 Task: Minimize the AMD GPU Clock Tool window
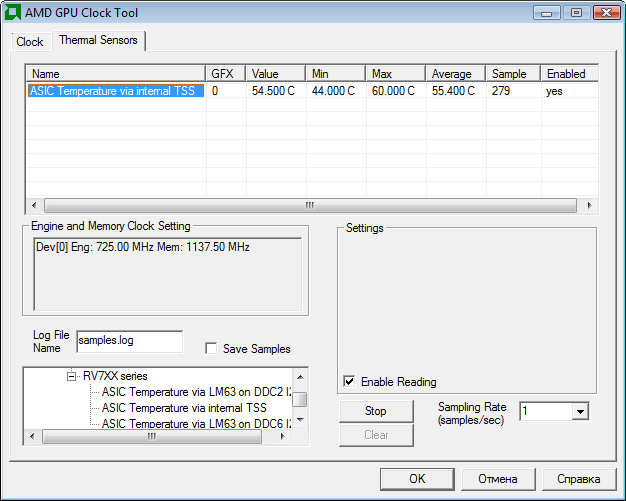[x=547, y=13]
